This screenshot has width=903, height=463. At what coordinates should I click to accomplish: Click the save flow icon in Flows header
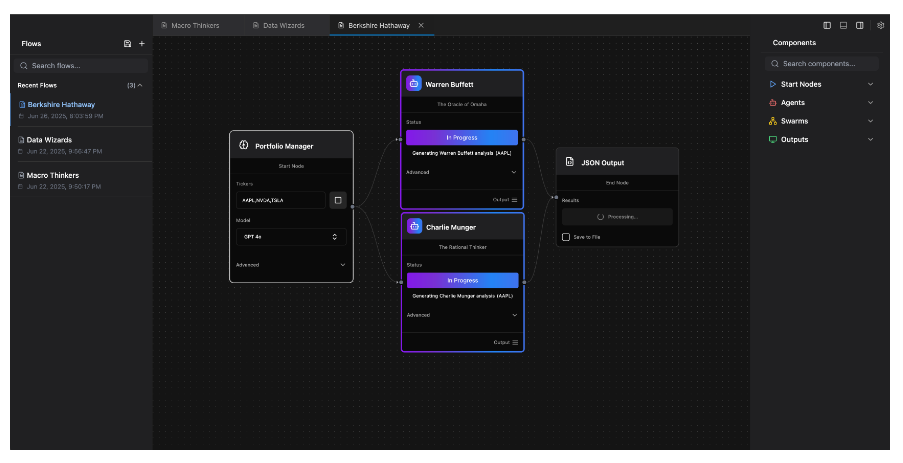pos(127,44)
